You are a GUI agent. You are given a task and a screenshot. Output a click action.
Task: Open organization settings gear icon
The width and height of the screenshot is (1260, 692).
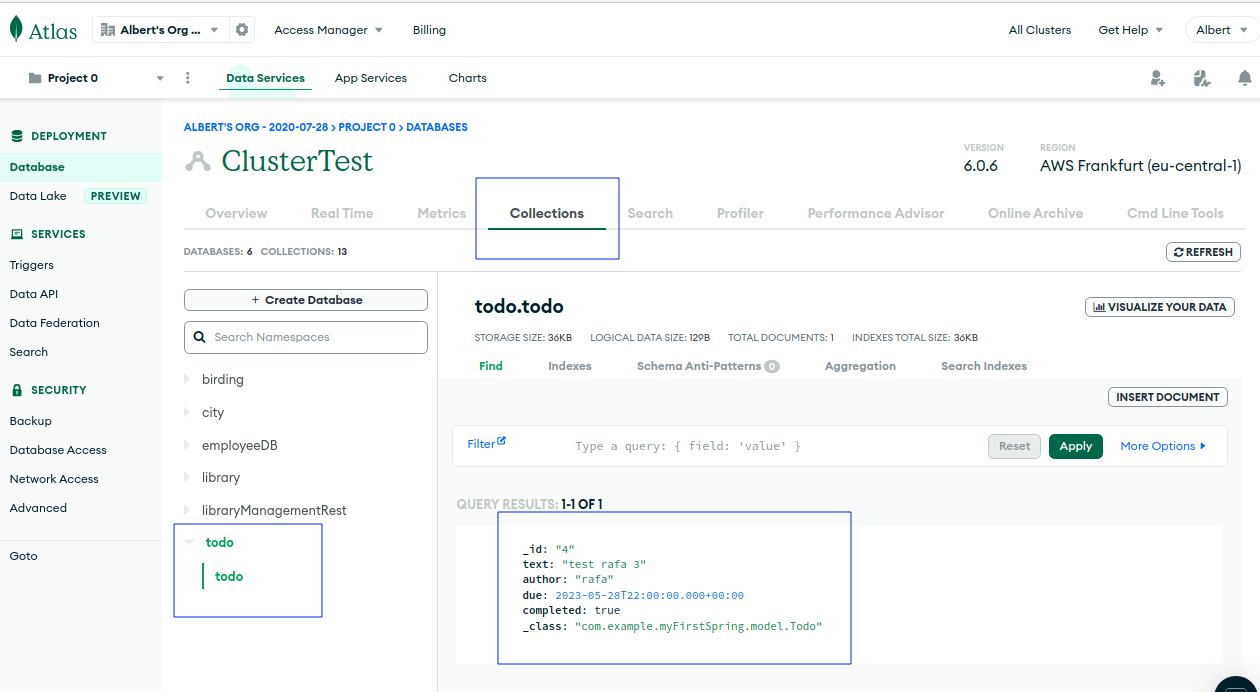[x=242, y=30]
